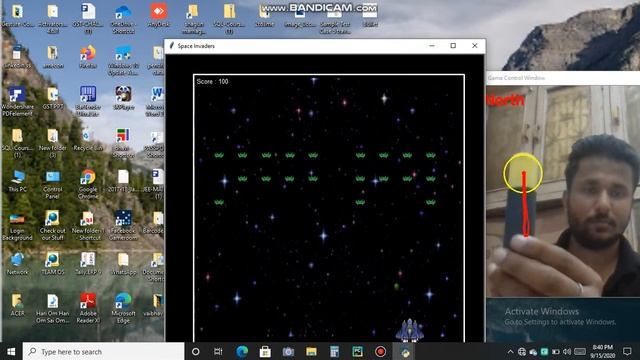Click the red North direction label
Screen dimensions: 640x360
coord(505,100)
